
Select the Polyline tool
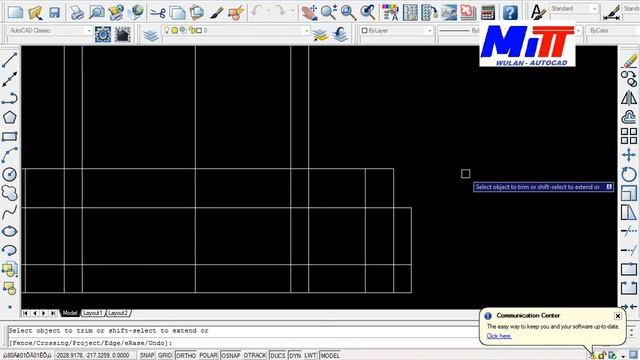[9, 98]
